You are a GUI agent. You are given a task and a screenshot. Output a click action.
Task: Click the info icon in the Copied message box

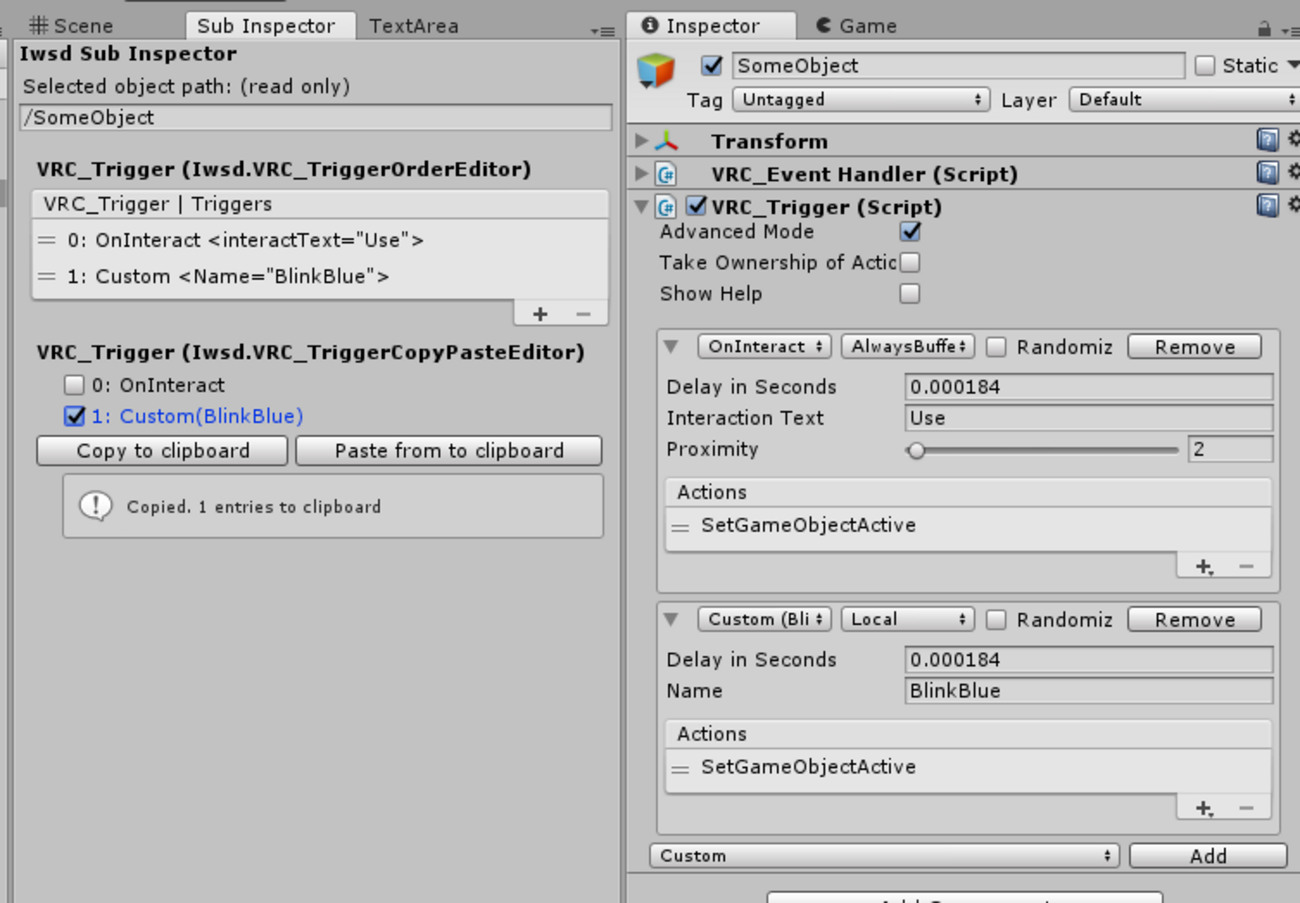click(x=96, y=506)
